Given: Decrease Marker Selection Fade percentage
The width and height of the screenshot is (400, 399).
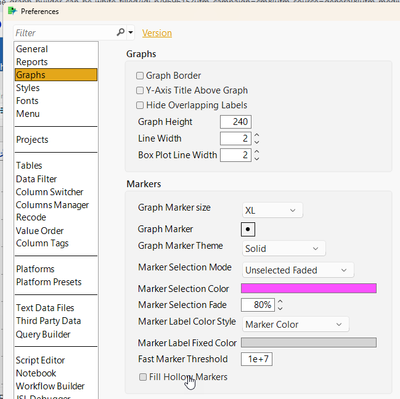Looking at the screenshot, I should point(280,308).
